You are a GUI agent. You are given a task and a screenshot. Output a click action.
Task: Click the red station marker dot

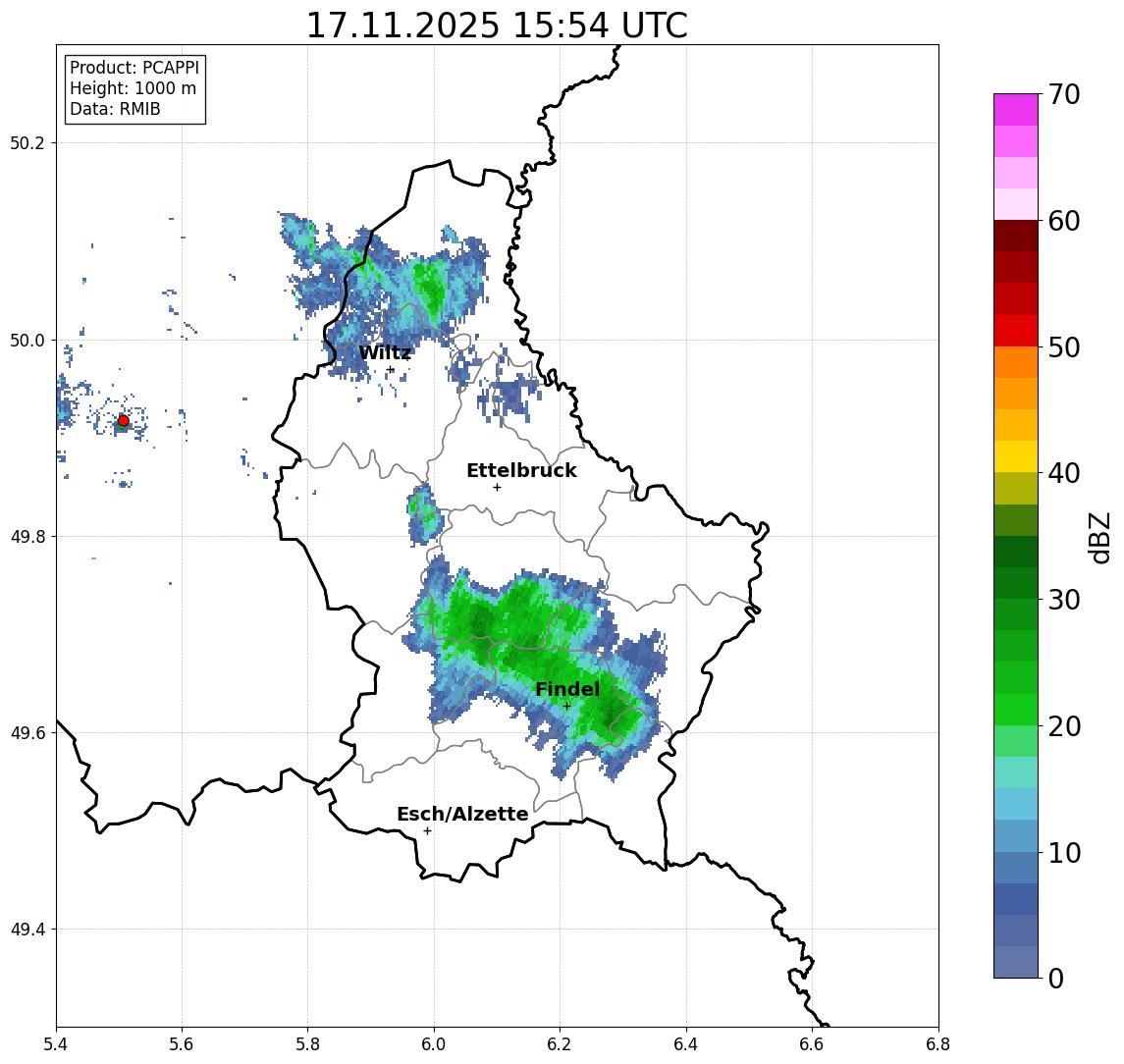[x=124, y=421]
